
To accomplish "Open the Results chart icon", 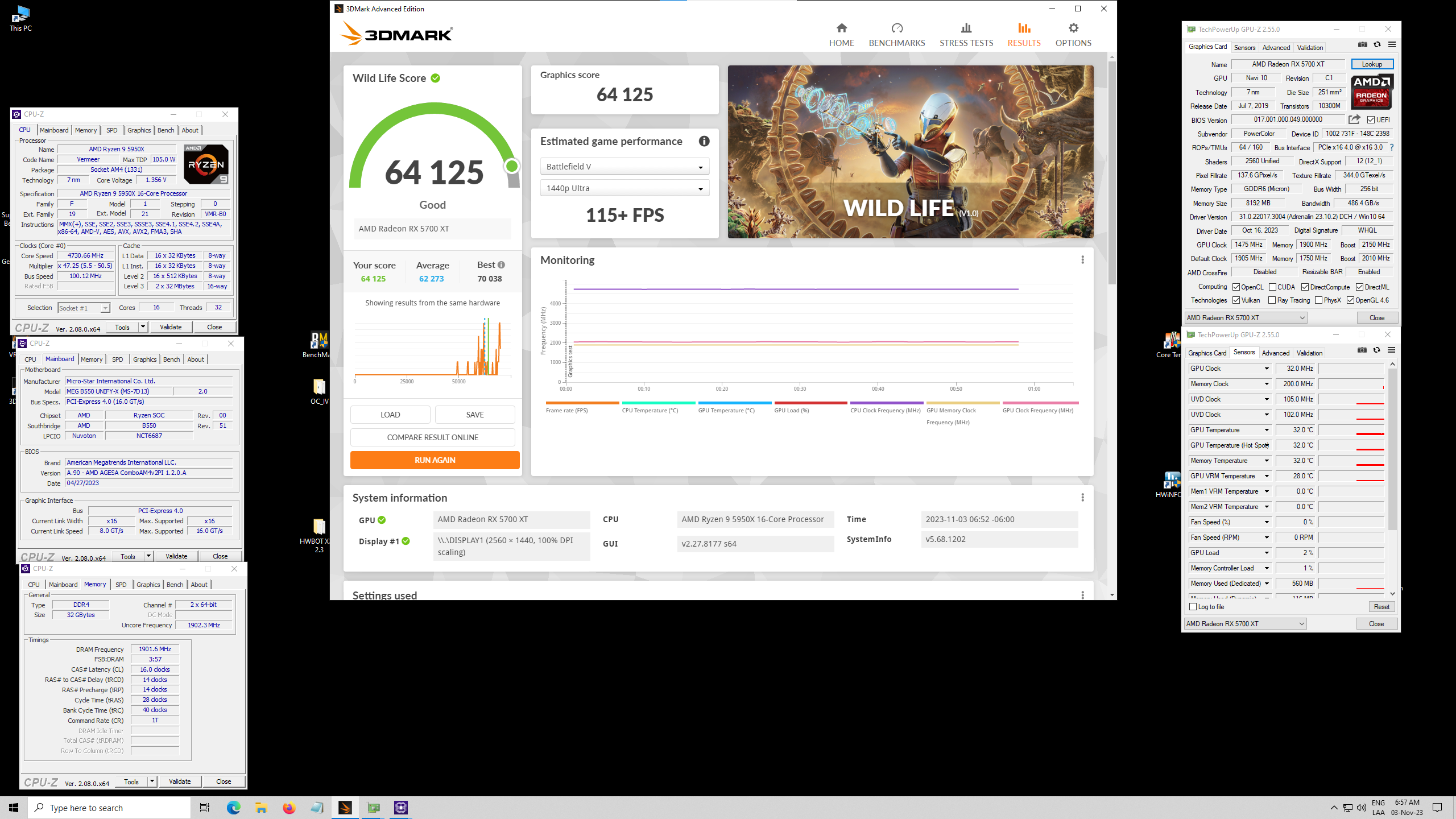I will pos(1024,28).
